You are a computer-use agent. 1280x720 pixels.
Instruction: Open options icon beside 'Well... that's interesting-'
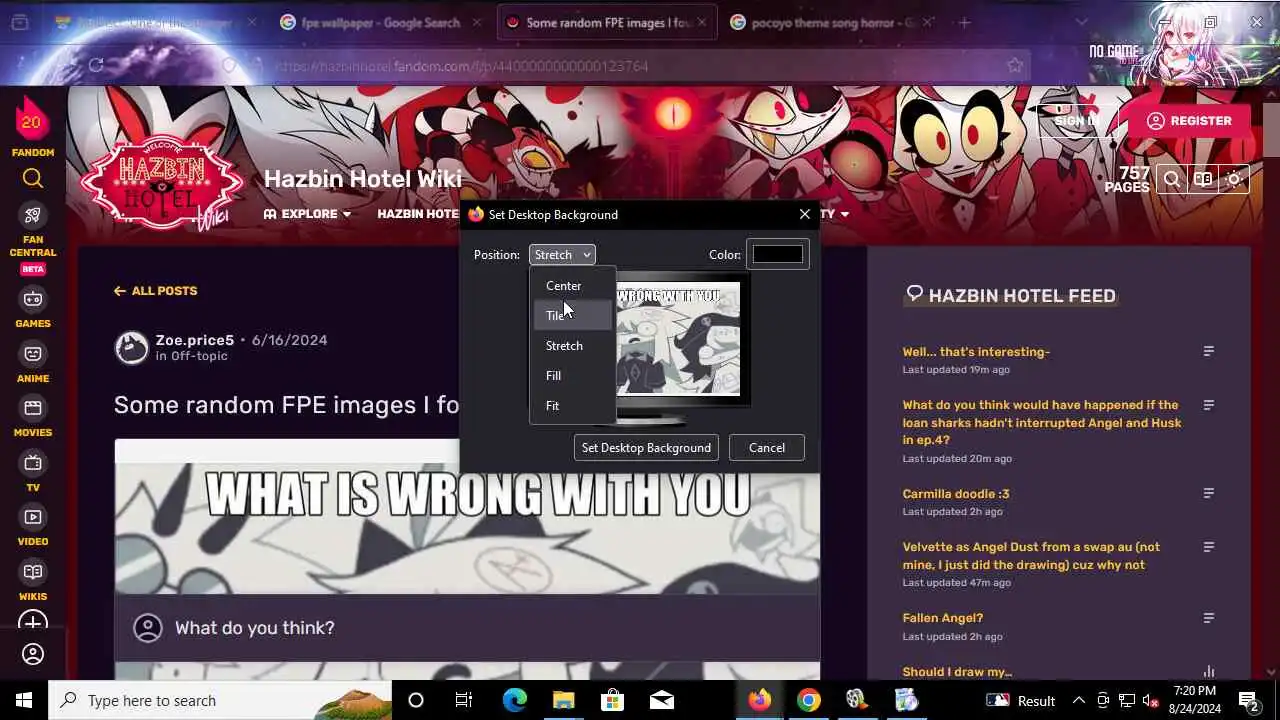coord(1208,351)
